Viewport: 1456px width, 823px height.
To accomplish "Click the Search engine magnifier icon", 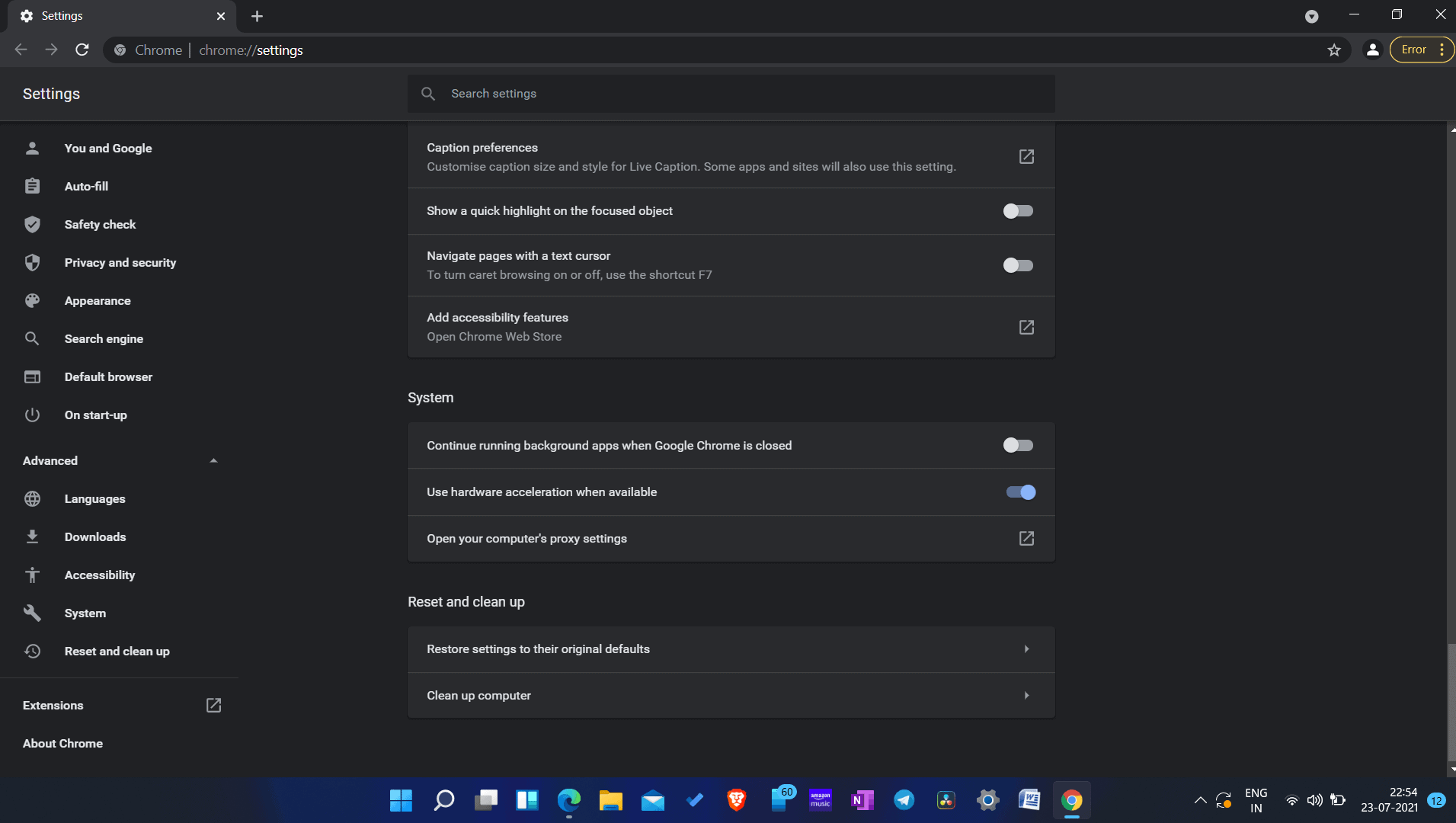I will click(x=32, y=338).
